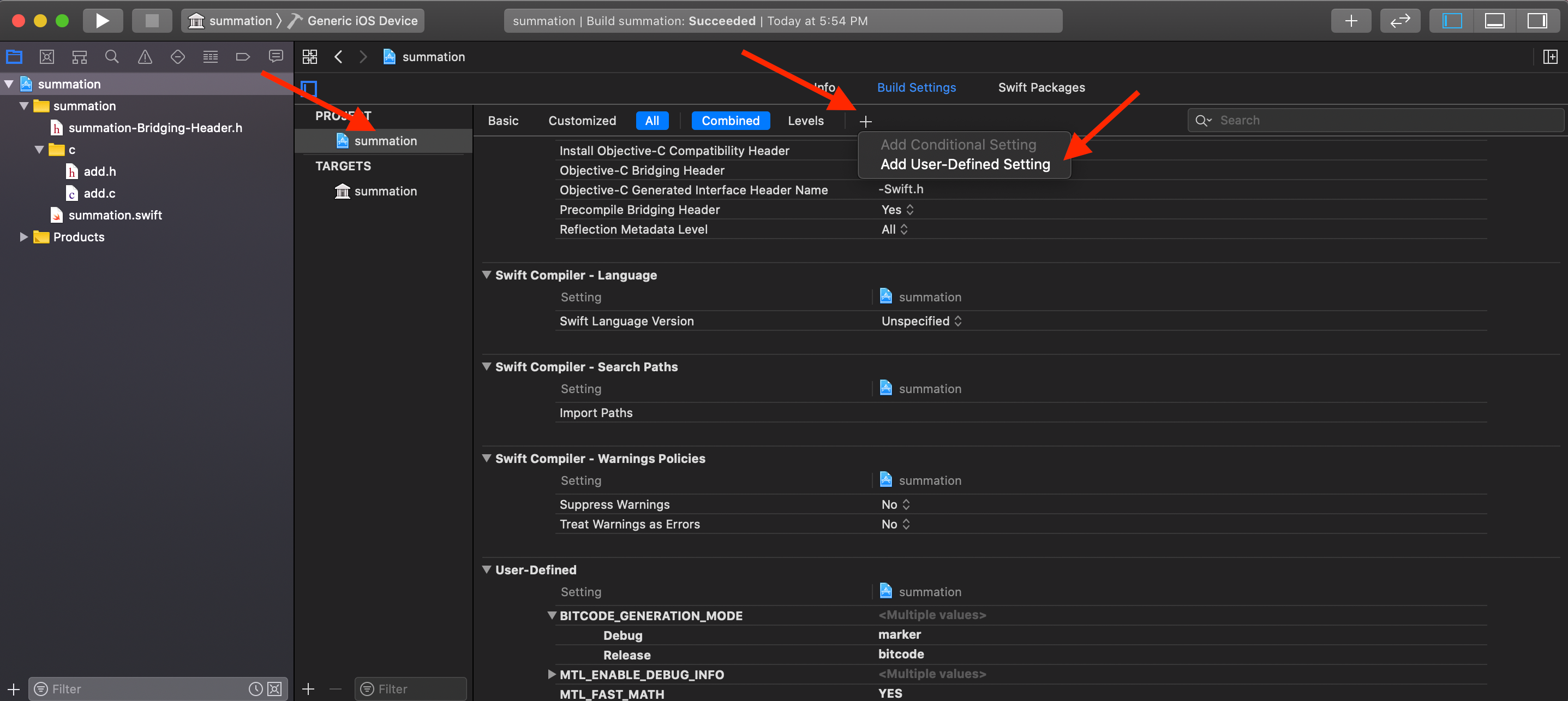Open Swift Language Version dropdown

point(921,321)
